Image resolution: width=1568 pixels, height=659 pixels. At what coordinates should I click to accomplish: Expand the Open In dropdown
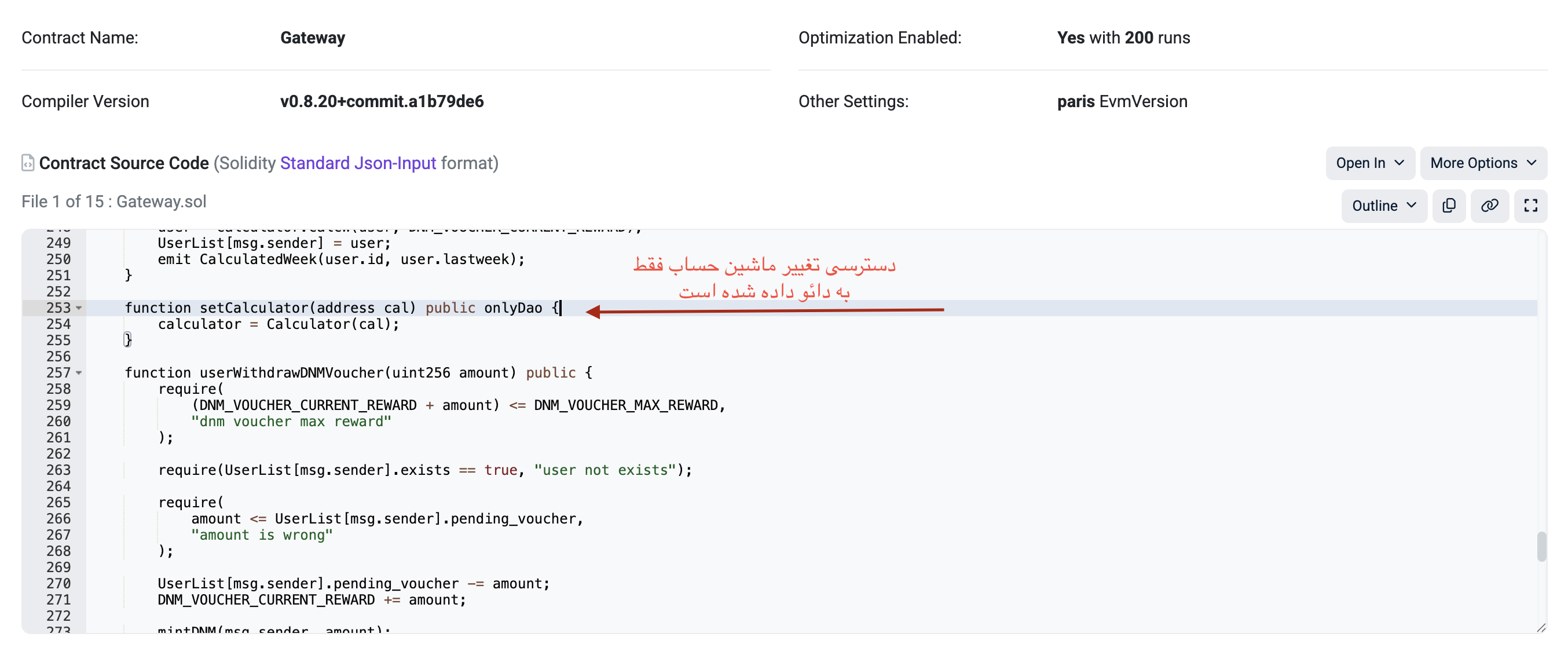pyautogui.click(x=1369, y=163)
